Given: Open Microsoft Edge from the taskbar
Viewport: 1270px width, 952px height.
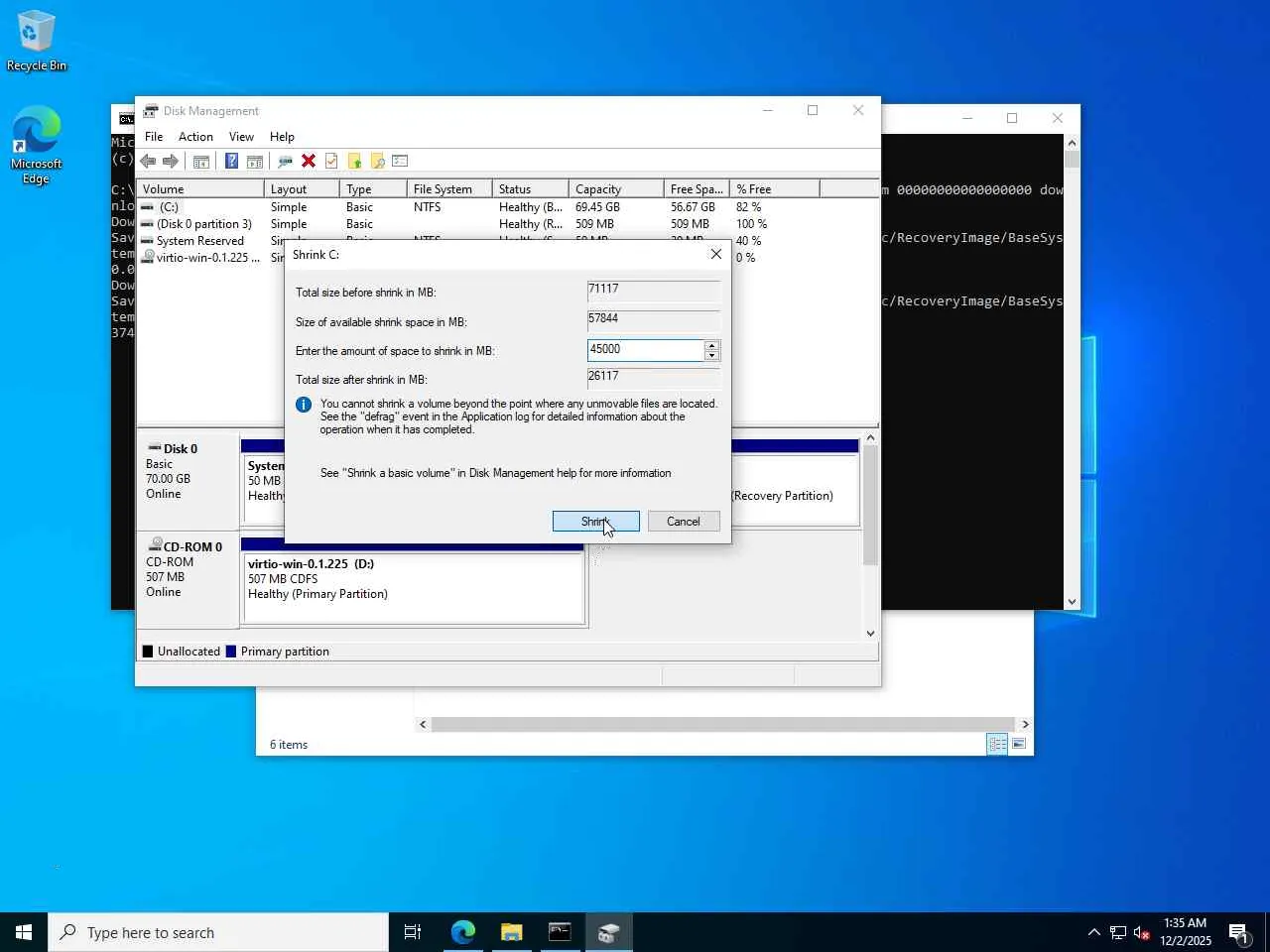Looking at the screenshot, I should click(x=462, y=932).
